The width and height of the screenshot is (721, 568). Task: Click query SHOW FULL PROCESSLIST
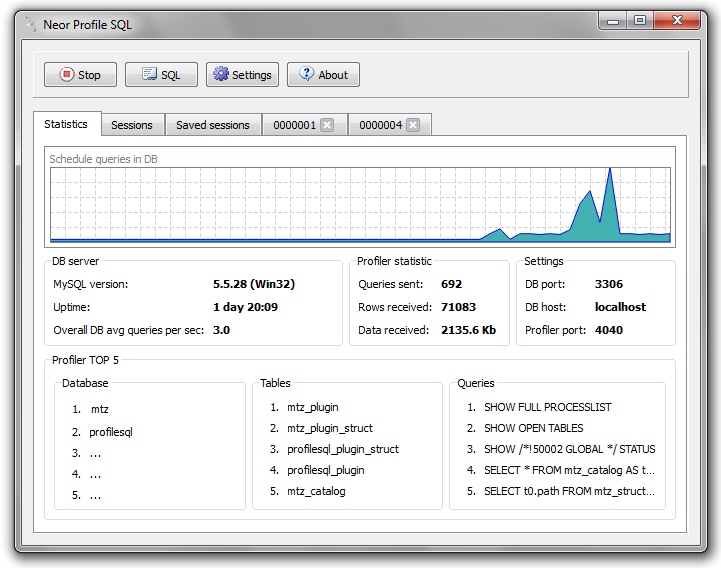(x=548, y=407)
